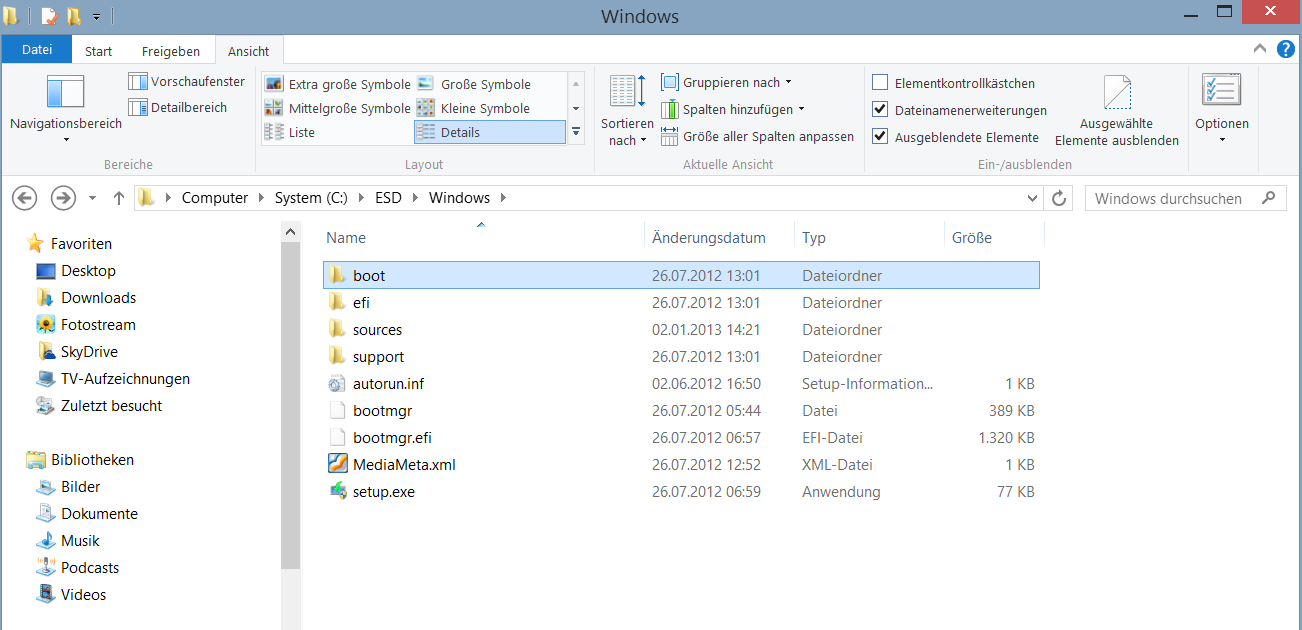Toggle Dateinamenerweiterungen checkbox
The image size is (1302, 630).
point(880,110)
